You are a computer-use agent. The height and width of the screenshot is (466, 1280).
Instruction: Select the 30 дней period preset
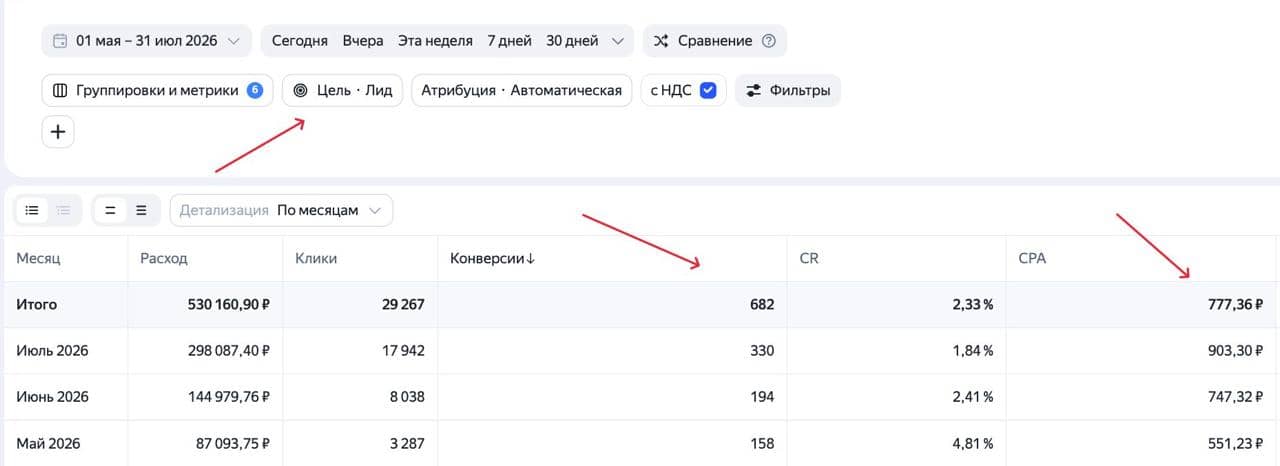click(572, 41)
